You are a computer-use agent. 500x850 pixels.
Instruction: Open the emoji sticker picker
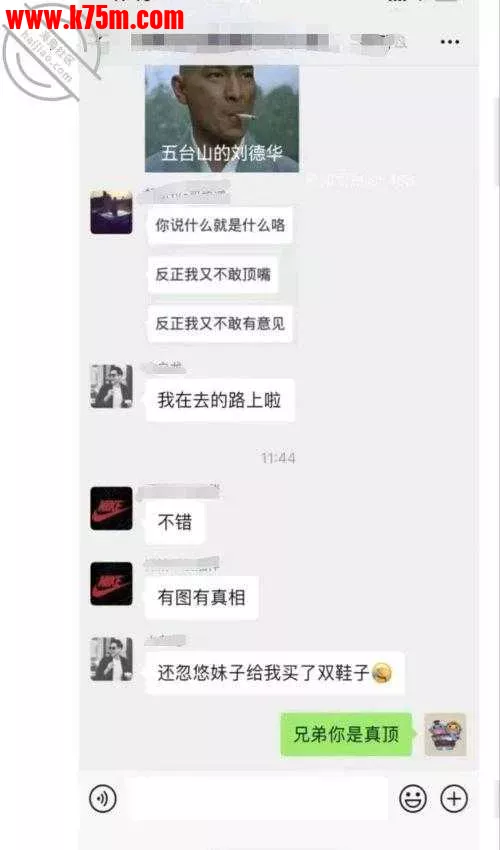pyautogui.click(x=413, y=799)
